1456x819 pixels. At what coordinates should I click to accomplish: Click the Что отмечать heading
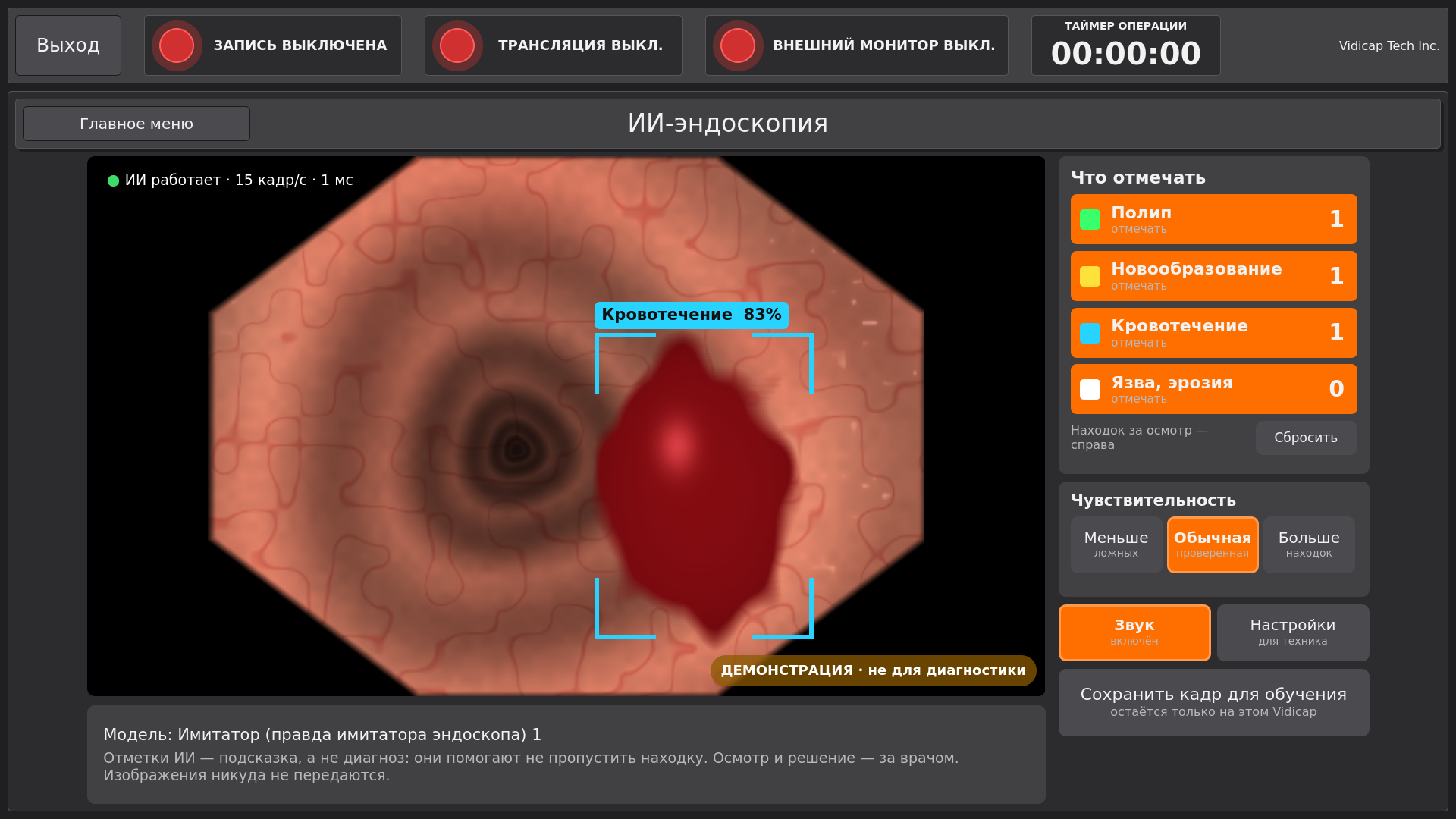coord(1137,177)
